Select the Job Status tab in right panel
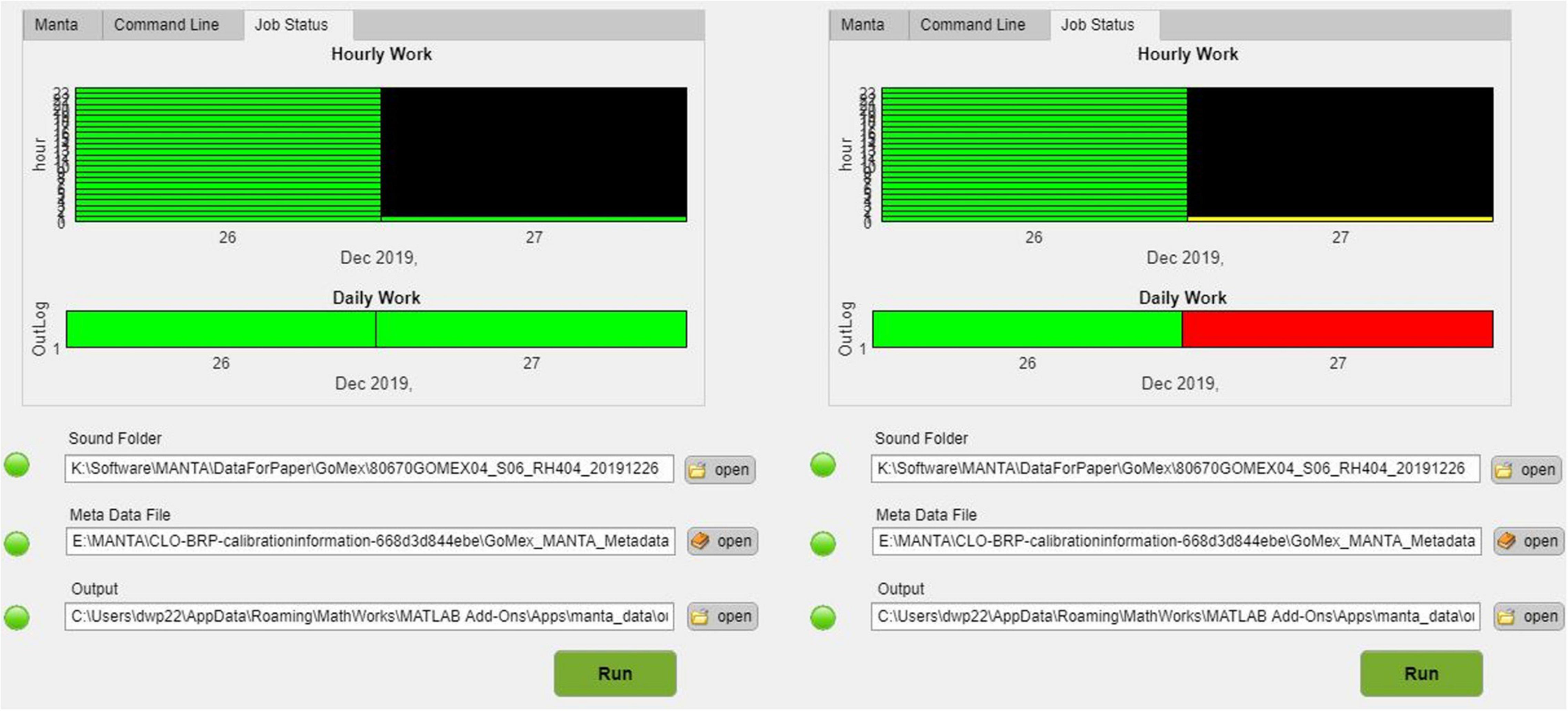 1098,25
